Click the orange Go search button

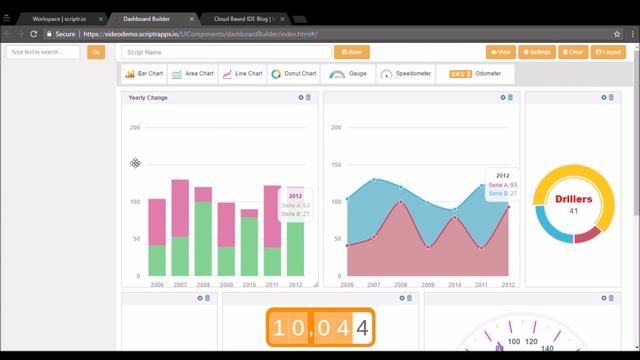coord(96,52)
